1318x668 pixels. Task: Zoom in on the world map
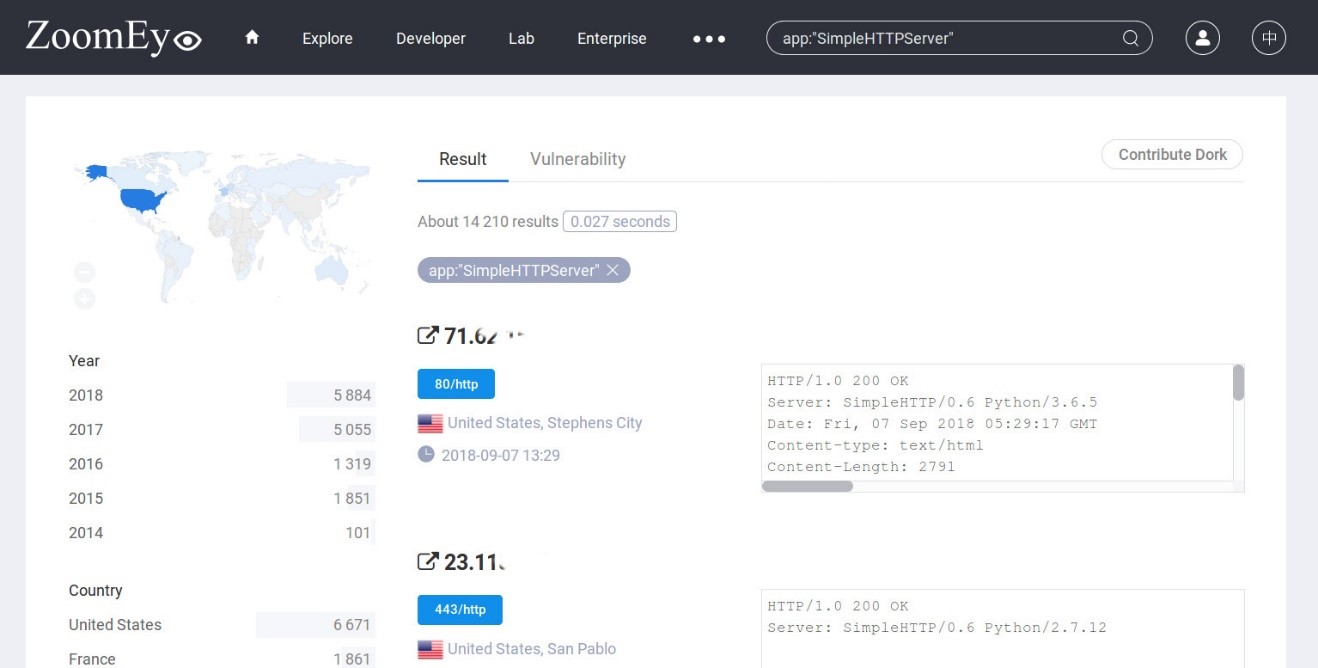pos(85,298)
